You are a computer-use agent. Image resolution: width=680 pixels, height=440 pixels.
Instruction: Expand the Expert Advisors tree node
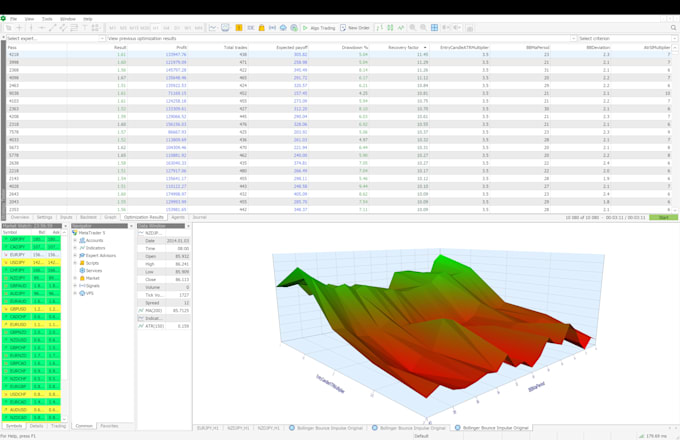[x=75, y=255]
